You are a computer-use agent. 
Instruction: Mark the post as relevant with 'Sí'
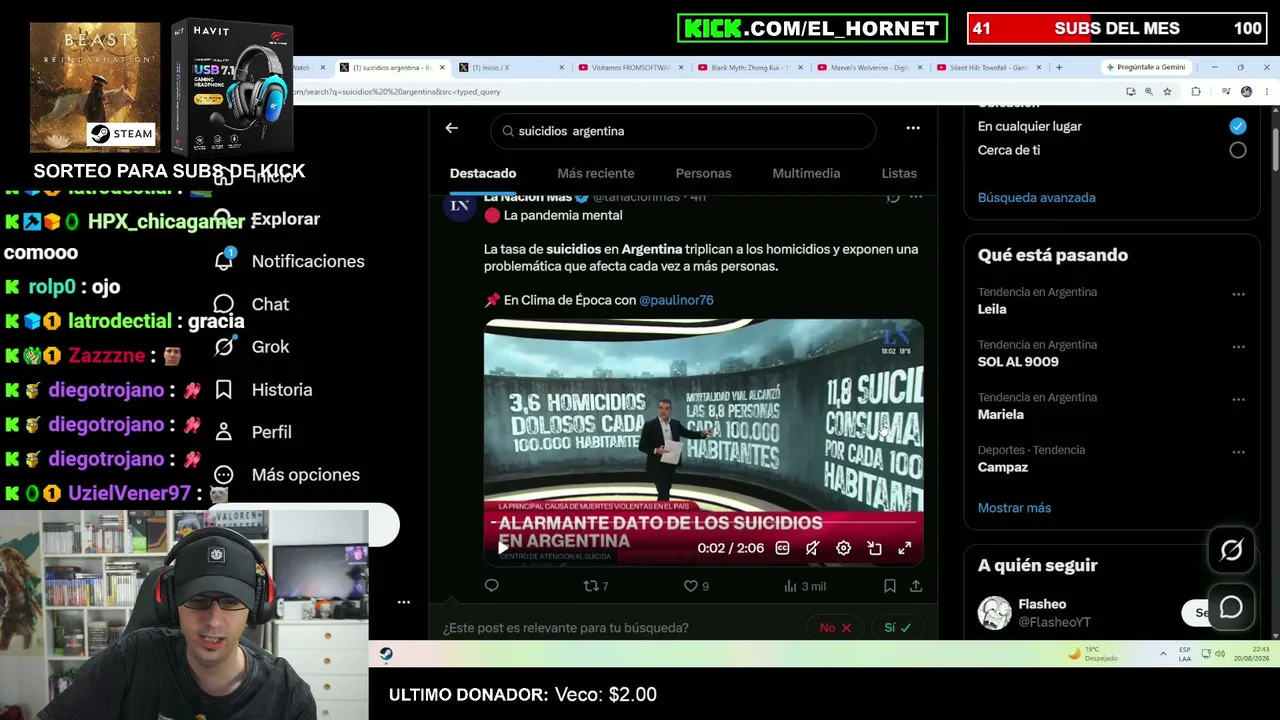point(897,628)
